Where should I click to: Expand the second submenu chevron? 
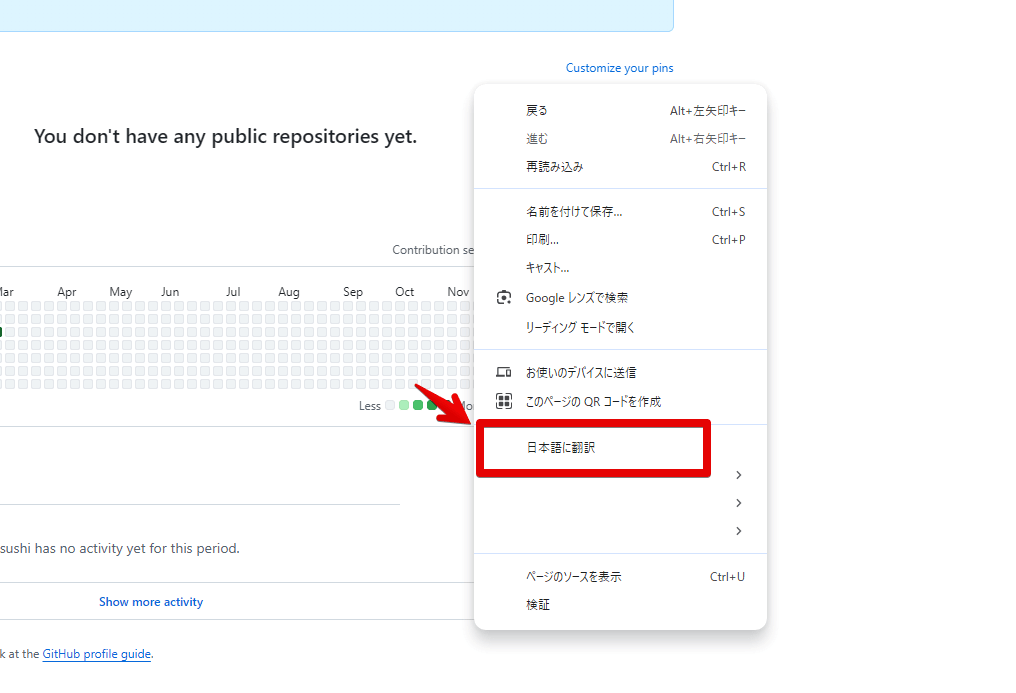(x=738, y=503)
